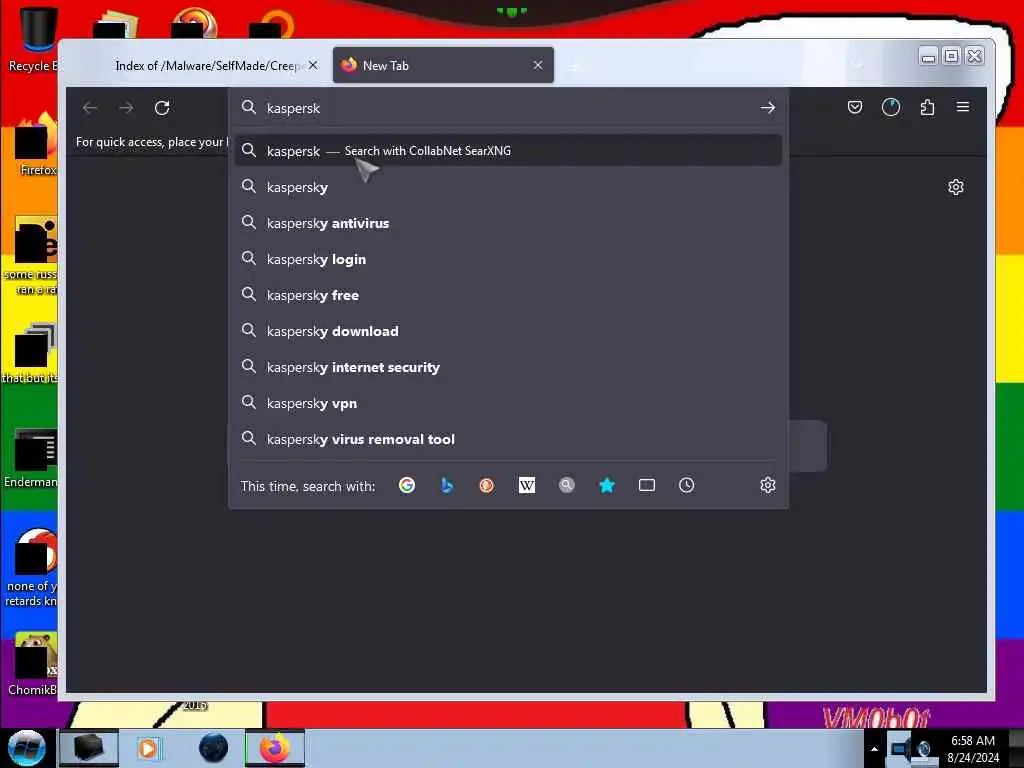Open the ChomikBox desktop icon
Viewport: 1024px width, 768px height.
pos(33,664)
